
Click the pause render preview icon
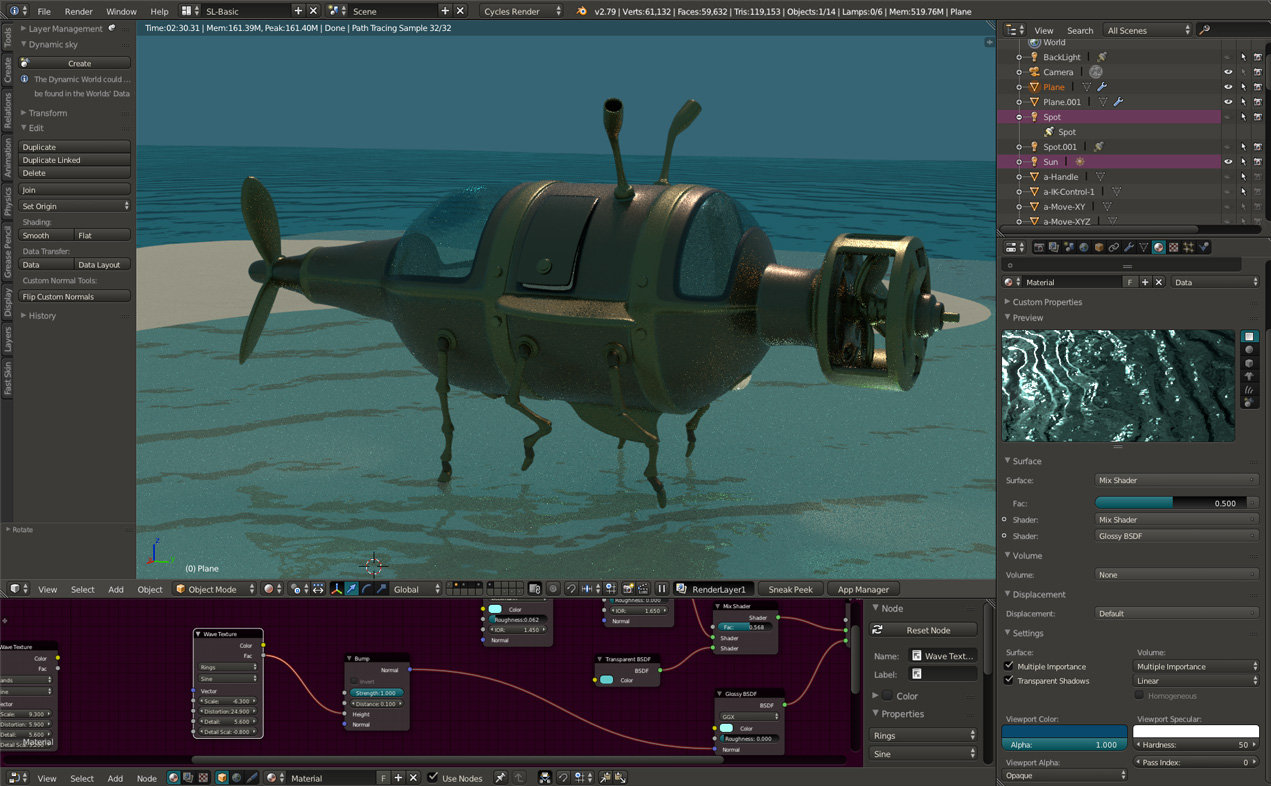662,589
